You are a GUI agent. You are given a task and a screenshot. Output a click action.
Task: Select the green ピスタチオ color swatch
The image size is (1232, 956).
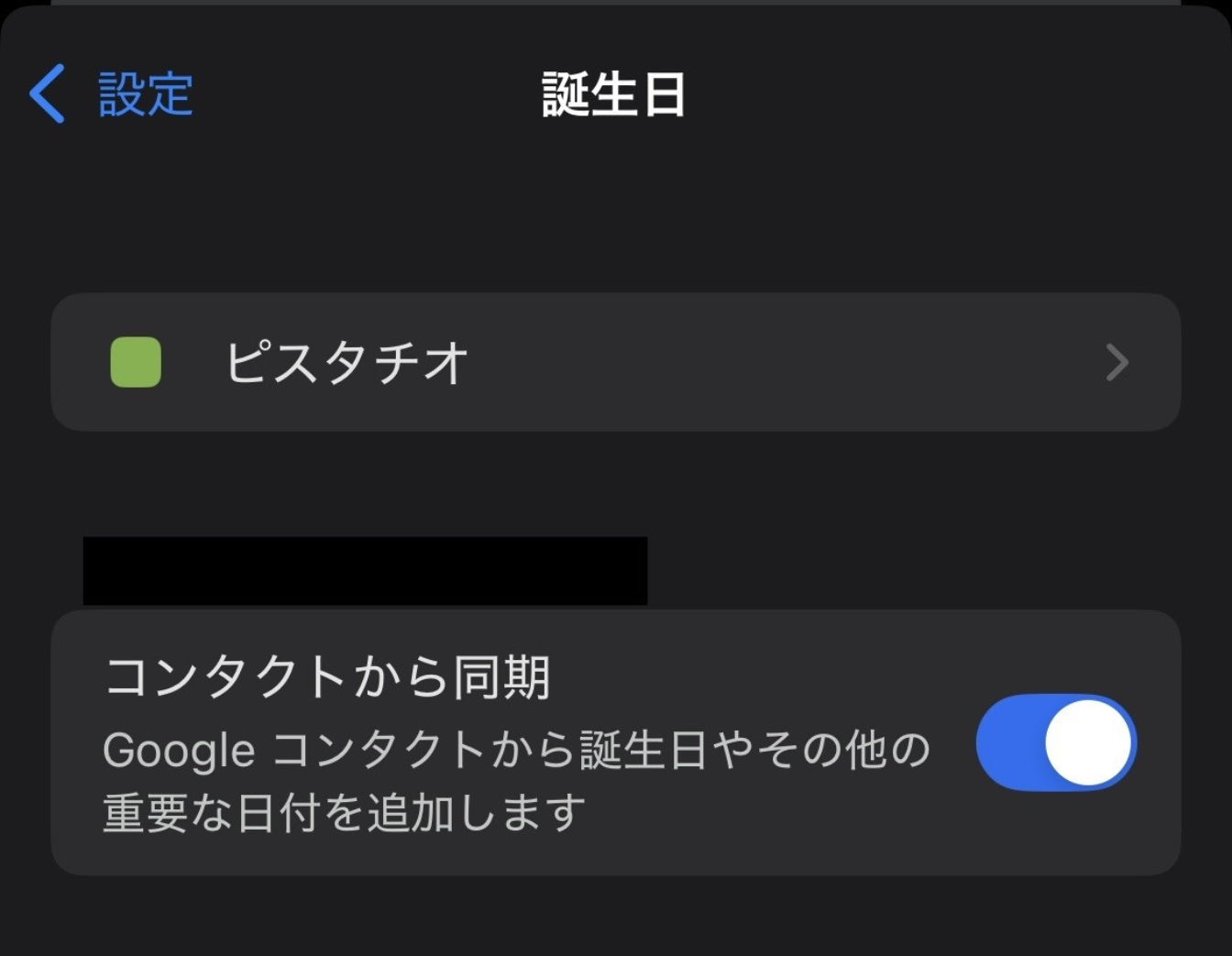136,362
